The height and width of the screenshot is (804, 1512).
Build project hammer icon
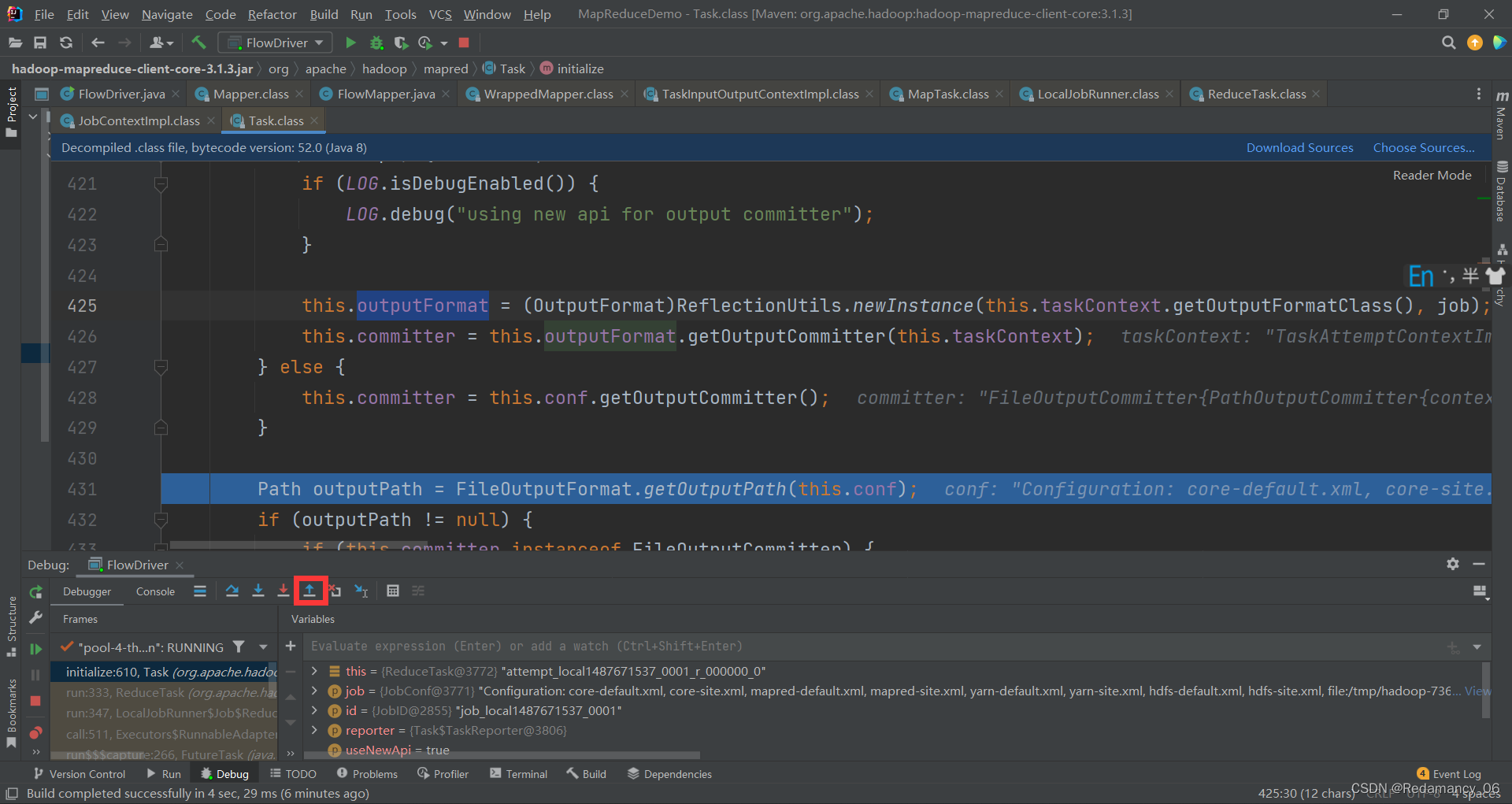[198, 43]
